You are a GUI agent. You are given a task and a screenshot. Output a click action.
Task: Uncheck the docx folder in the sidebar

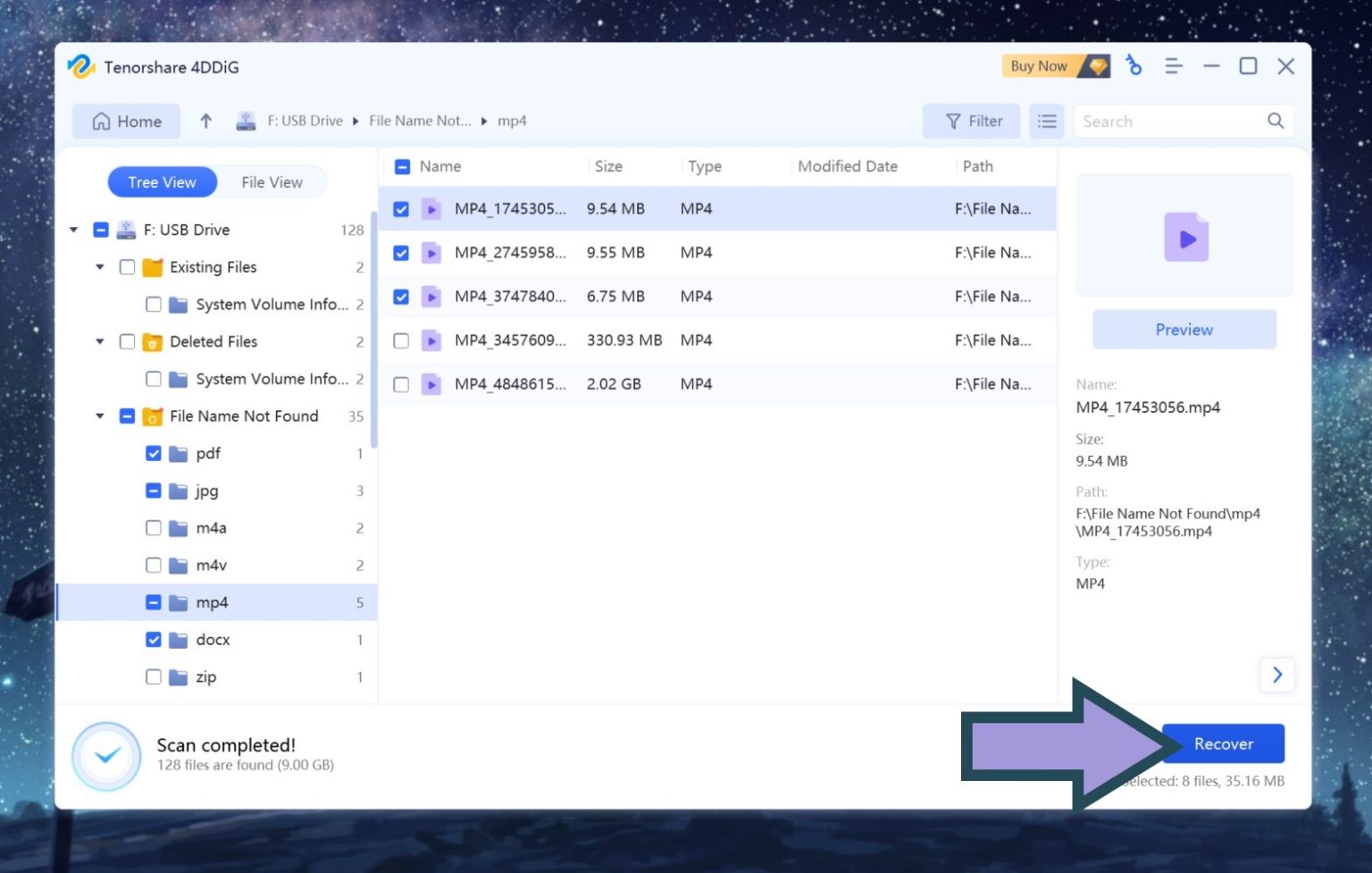tap(153, 639)
